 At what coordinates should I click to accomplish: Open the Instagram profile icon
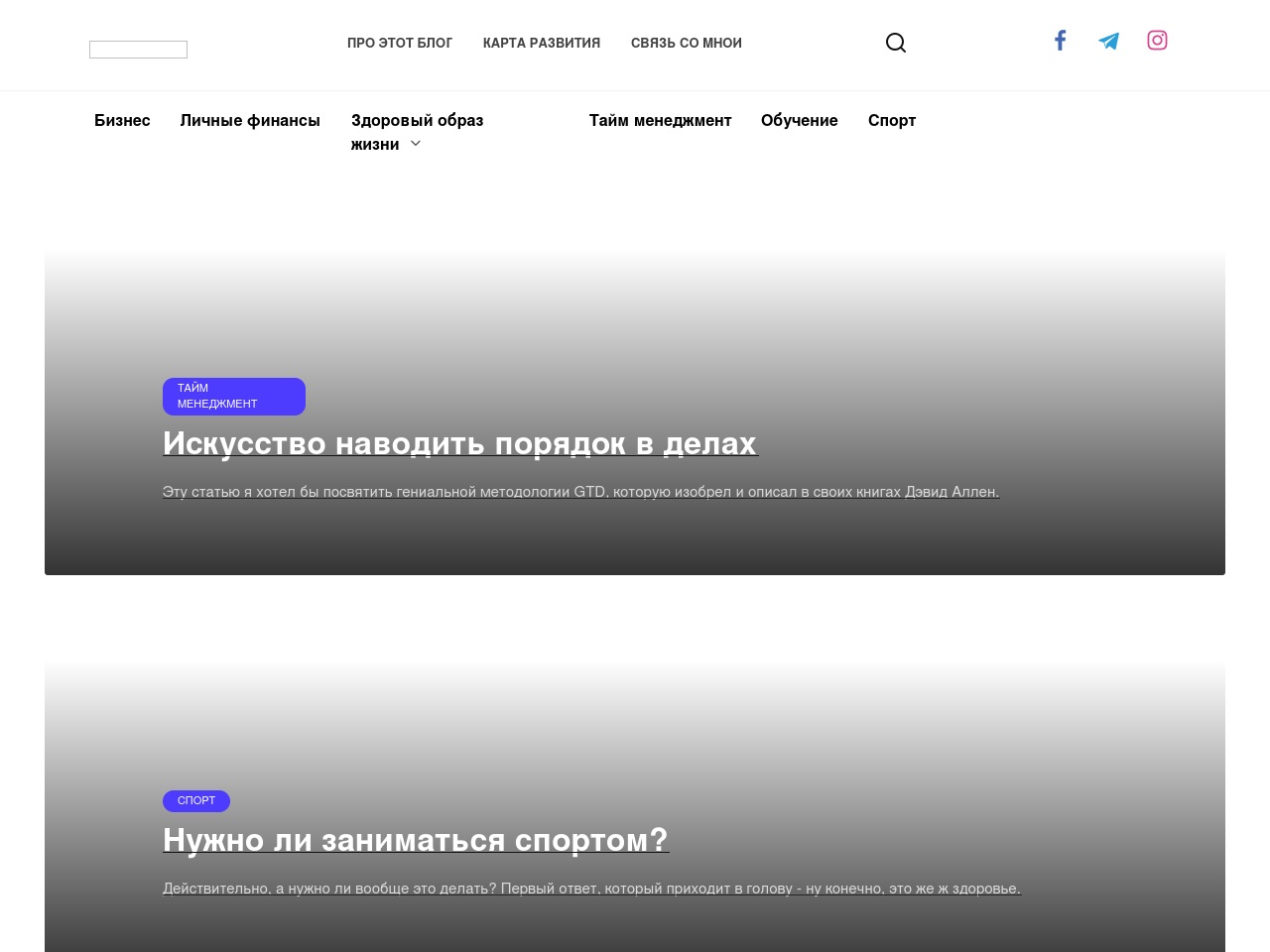(x=1157, y=41)
